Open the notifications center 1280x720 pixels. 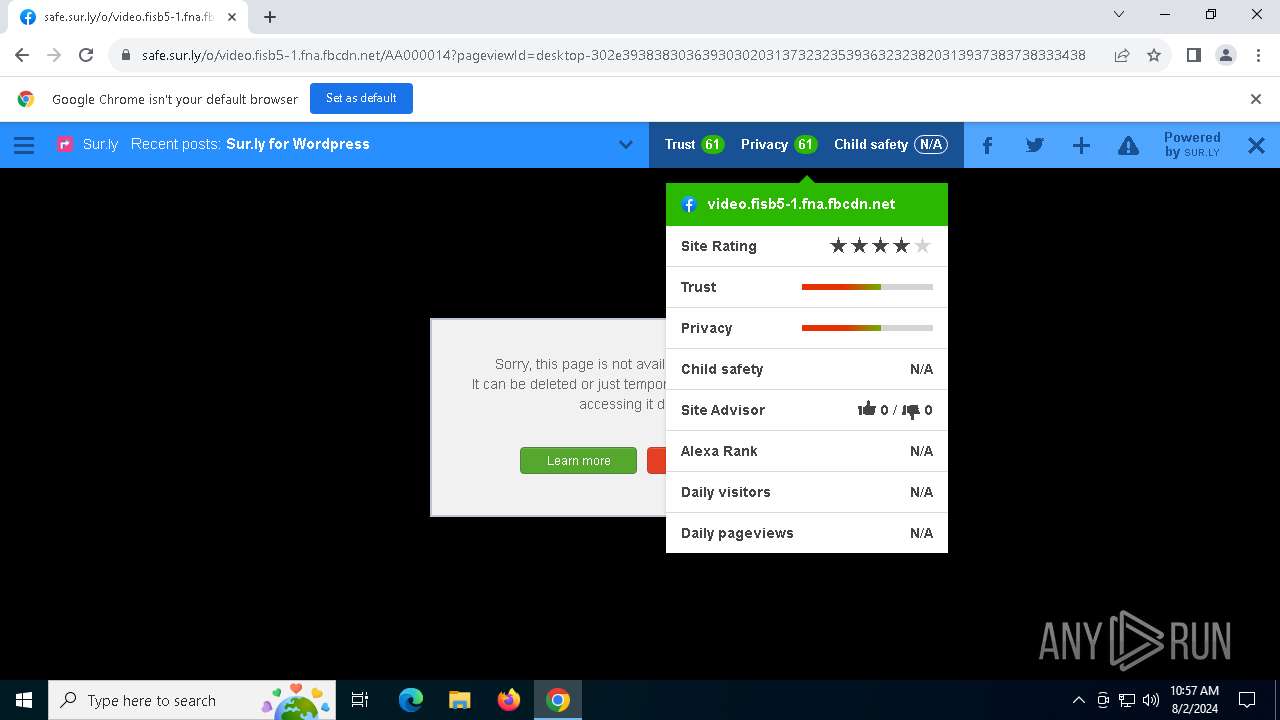coord(1247,700)
